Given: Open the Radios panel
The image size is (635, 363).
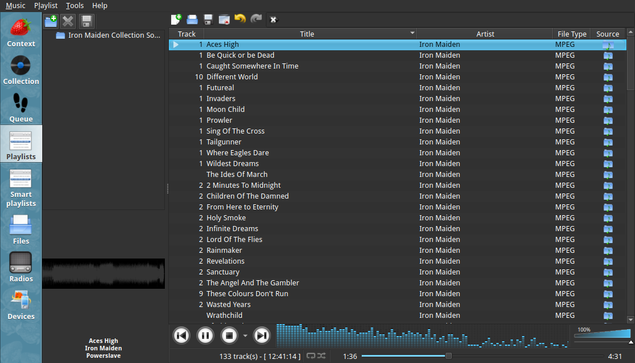Looking at the screenshot, I should (x=21, y=266).
